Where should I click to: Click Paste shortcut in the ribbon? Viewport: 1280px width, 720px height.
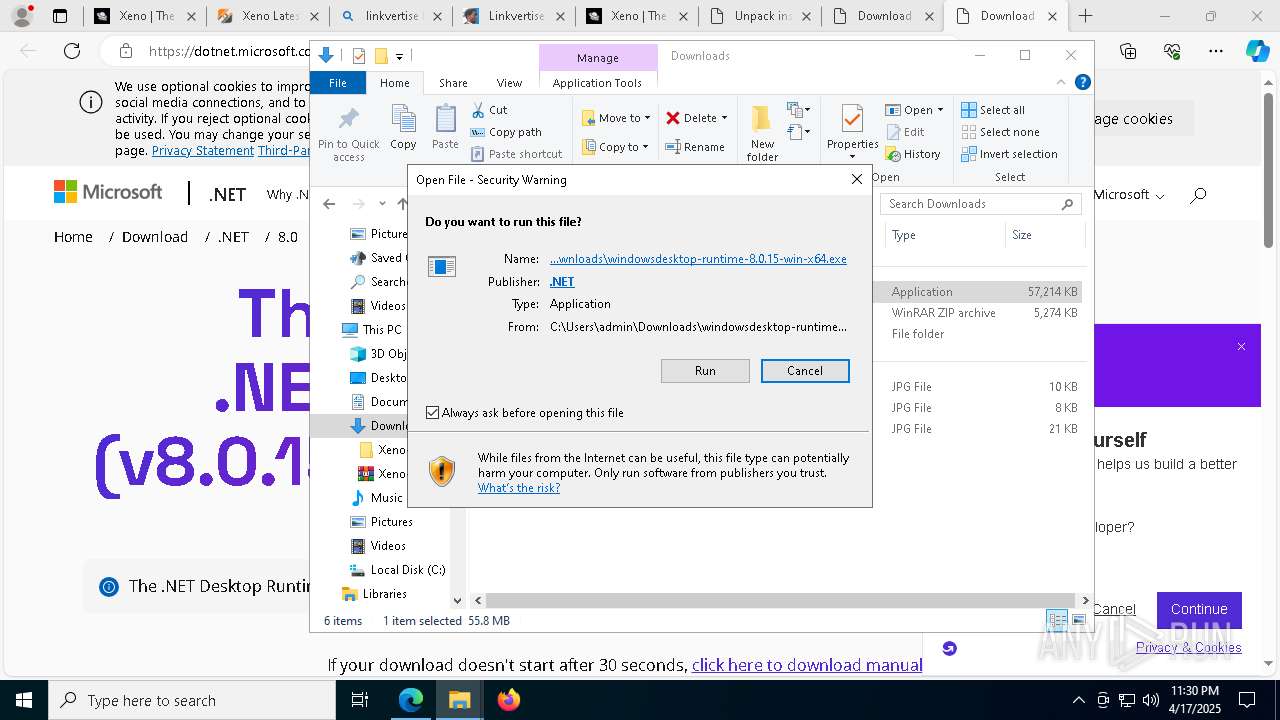[516, 154]
